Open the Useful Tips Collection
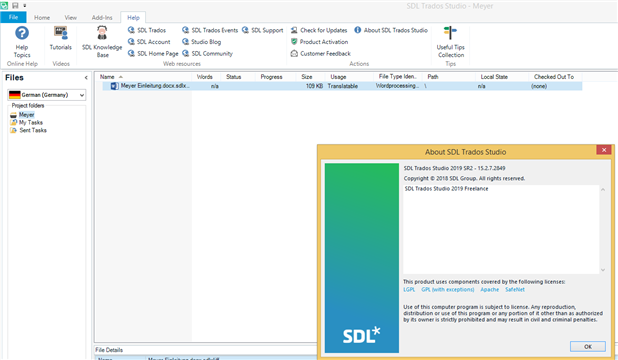The image size is (618, 360). 450,42
